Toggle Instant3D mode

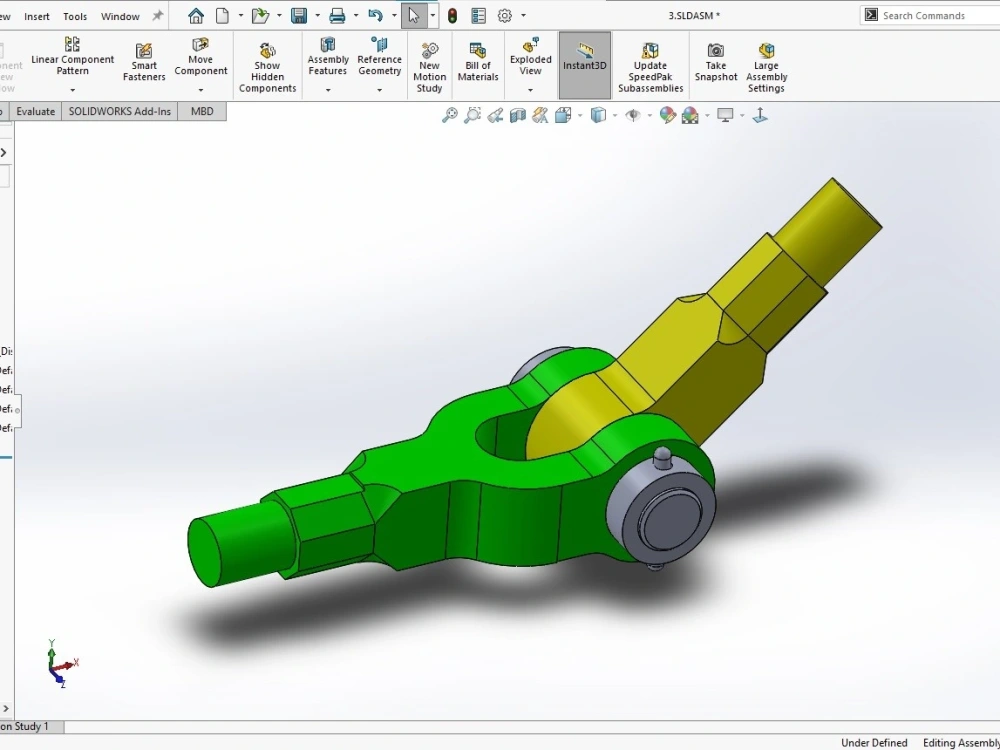click(x=584, y=65)
